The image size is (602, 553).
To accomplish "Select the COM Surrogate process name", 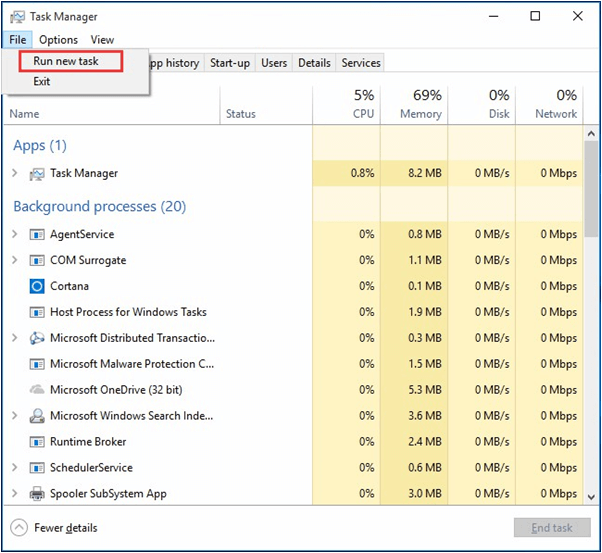I will tap(88, 260).
